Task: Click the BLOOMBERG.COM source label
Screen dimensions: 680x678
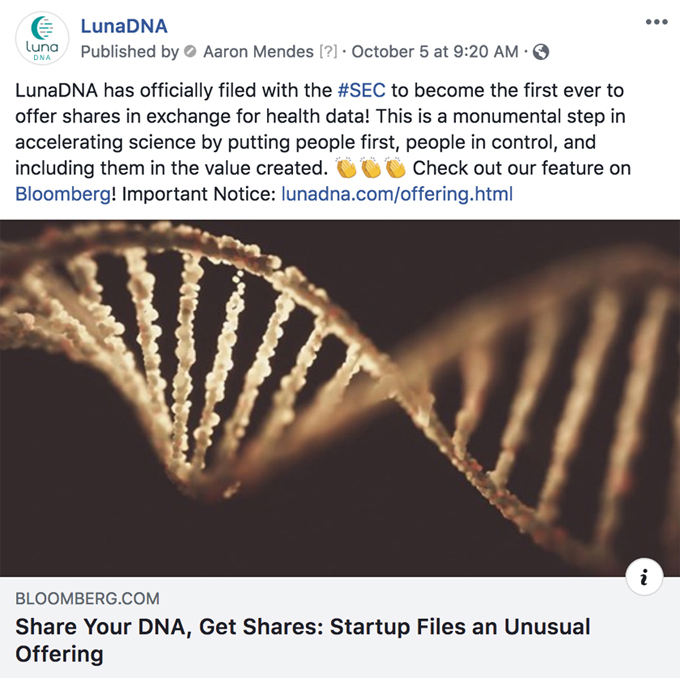Action: (87, 599)
